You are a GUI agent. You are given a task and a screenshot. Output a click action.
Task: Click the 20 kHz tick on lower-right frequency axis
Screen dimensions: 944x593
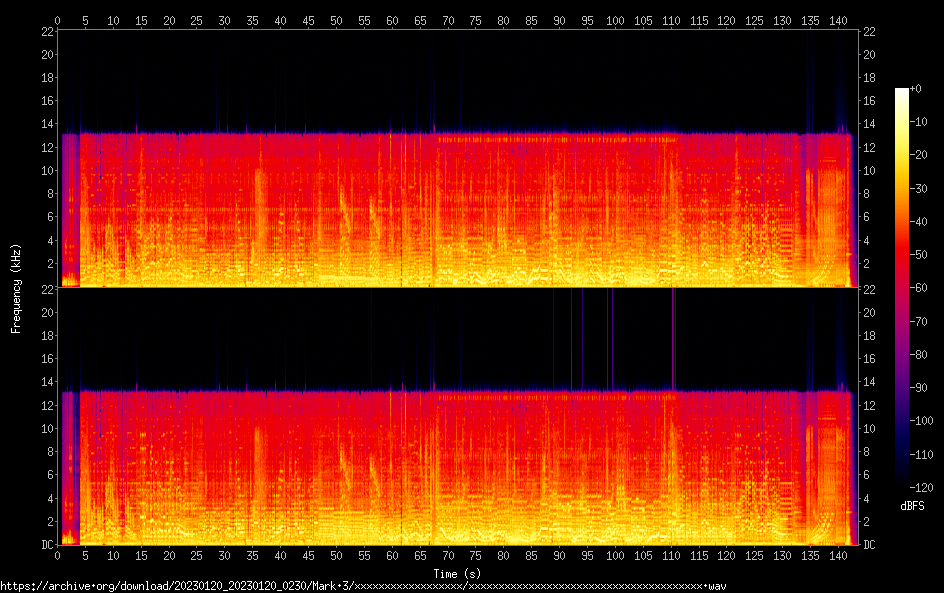(x=869, y=312)
